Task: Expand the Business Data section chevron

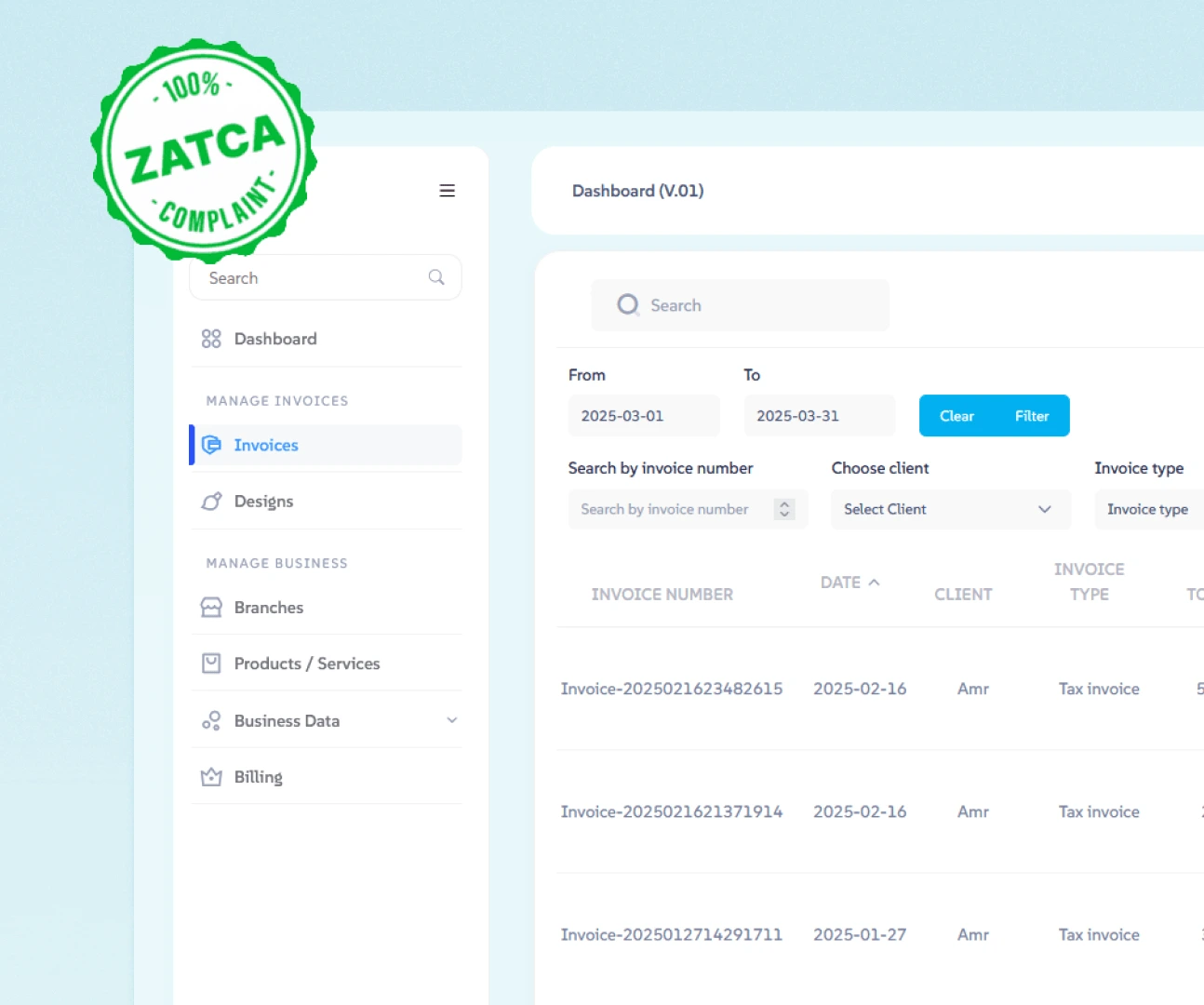Action: coord(452,719)
